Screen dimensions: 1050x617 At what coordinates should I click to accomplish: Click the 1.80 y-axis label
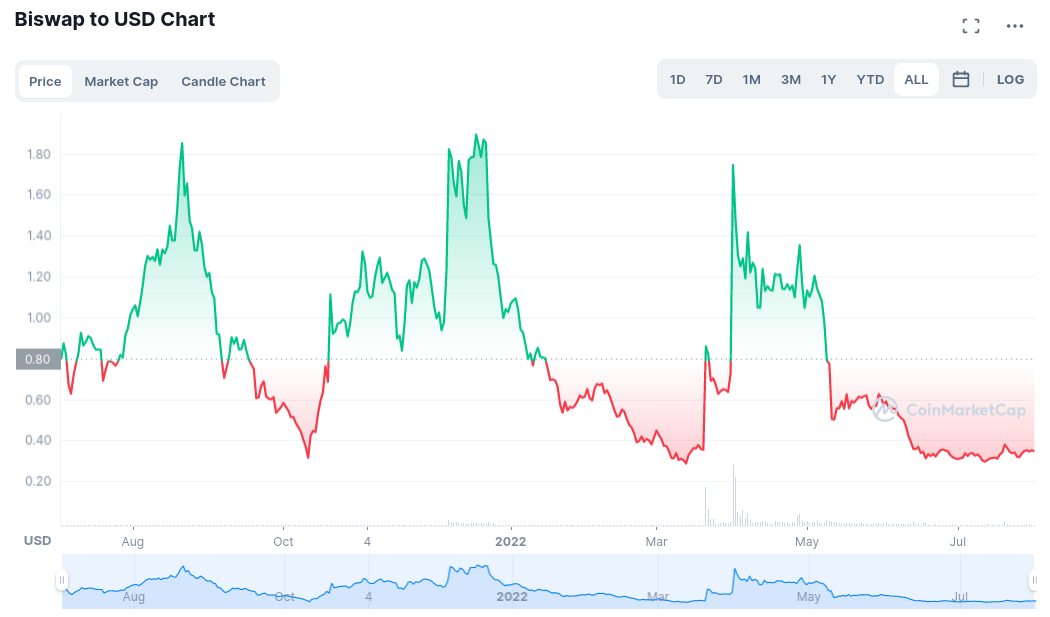point(39,154)
